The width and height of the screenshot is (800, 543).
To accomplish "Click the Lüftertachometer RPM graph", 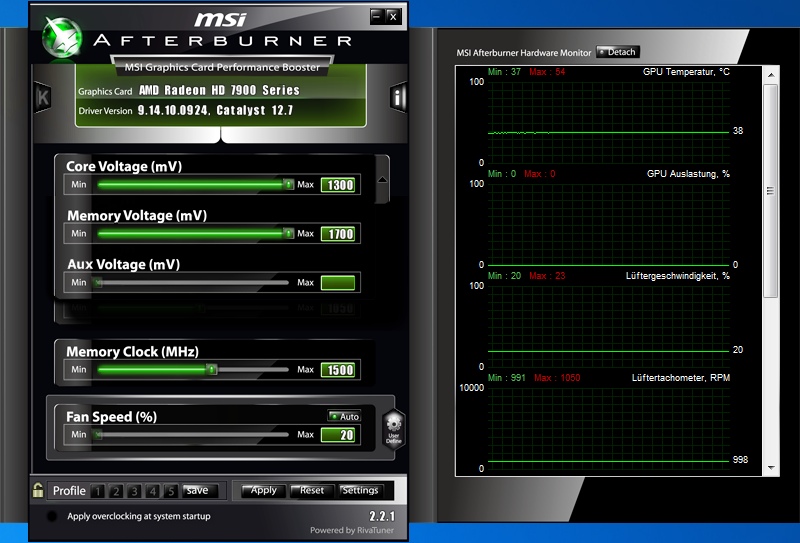I will point(608,429).
